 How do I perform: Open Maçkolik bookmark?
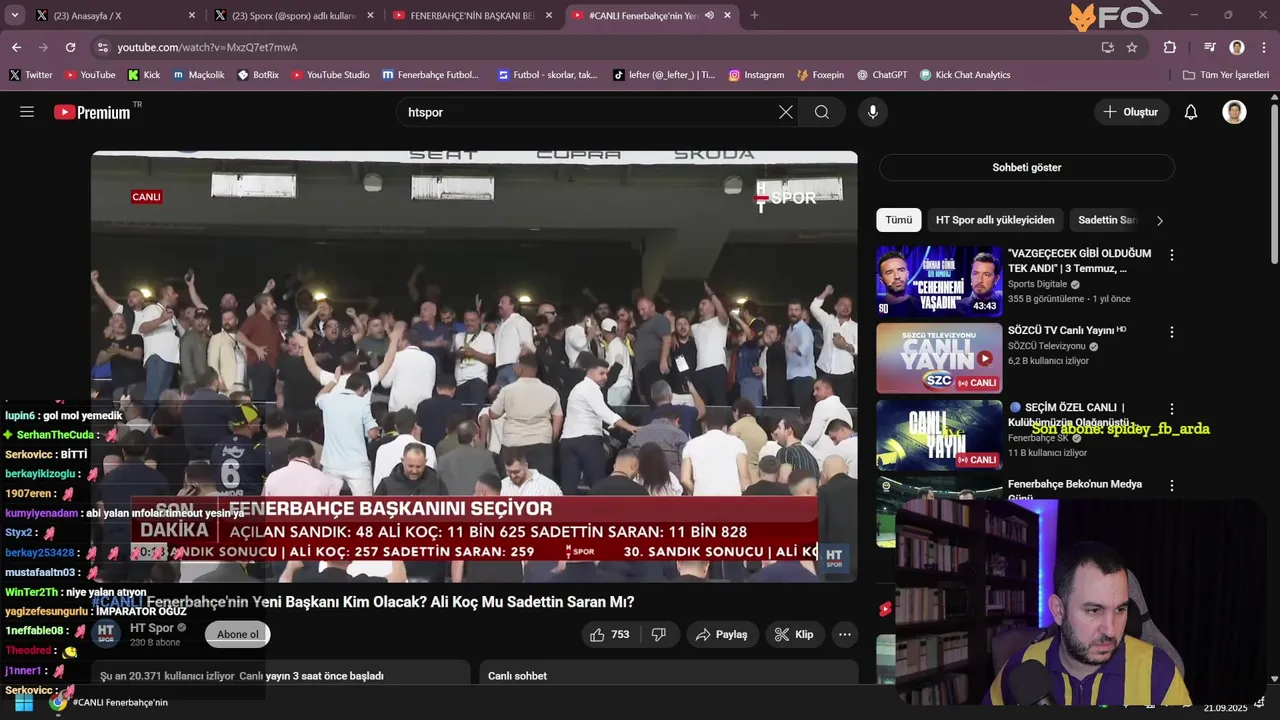199,75
